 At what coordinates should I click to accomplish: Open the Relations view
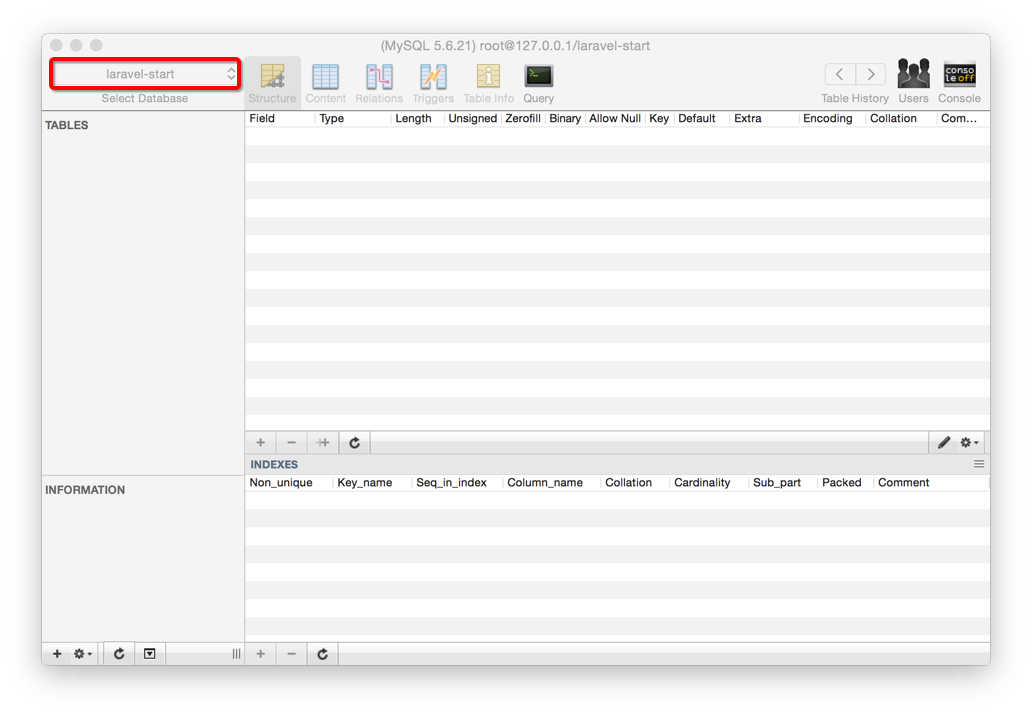[x=379, y=82]
